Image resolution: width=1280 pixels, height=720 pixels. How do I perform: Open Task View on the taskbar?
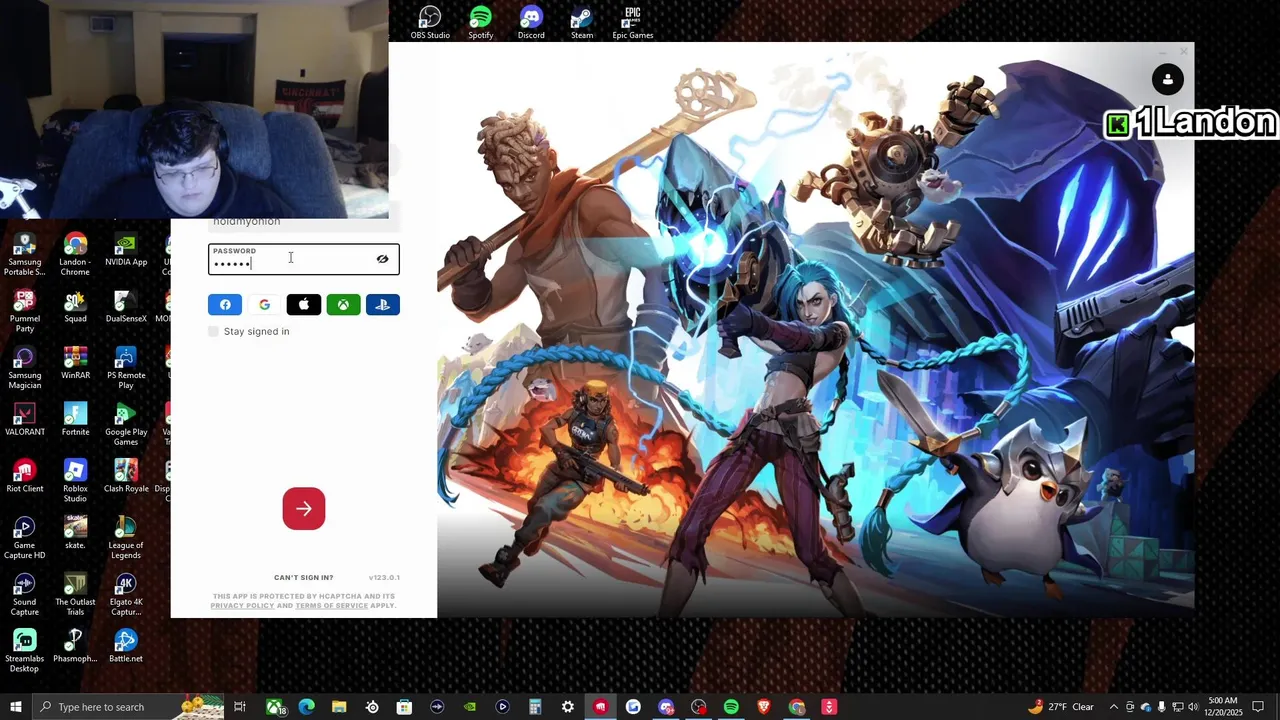click(x=240, y=707)
